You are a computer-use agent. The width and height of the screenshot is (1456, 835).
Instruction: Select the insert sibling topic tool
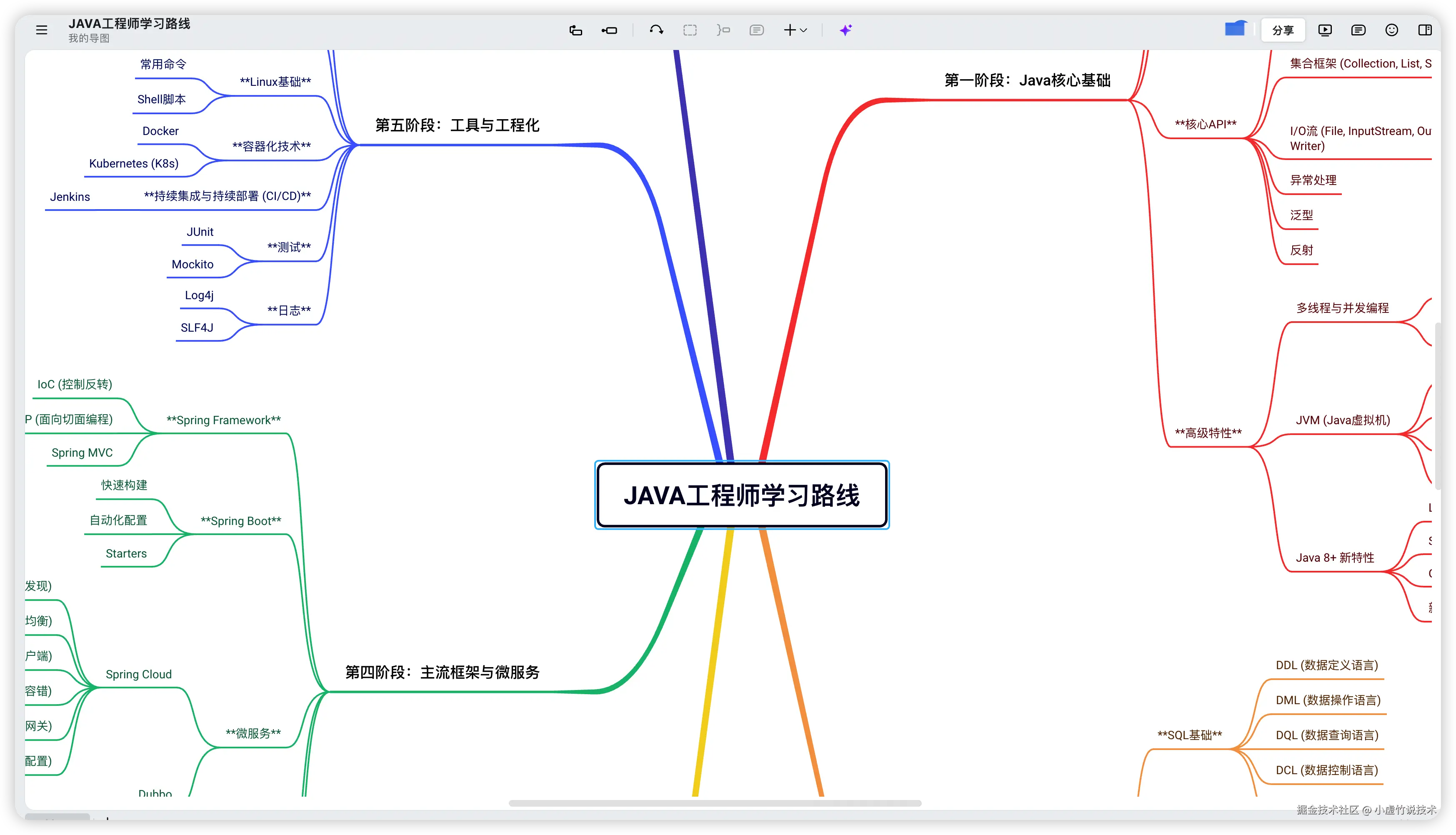[x=576, y=30]
